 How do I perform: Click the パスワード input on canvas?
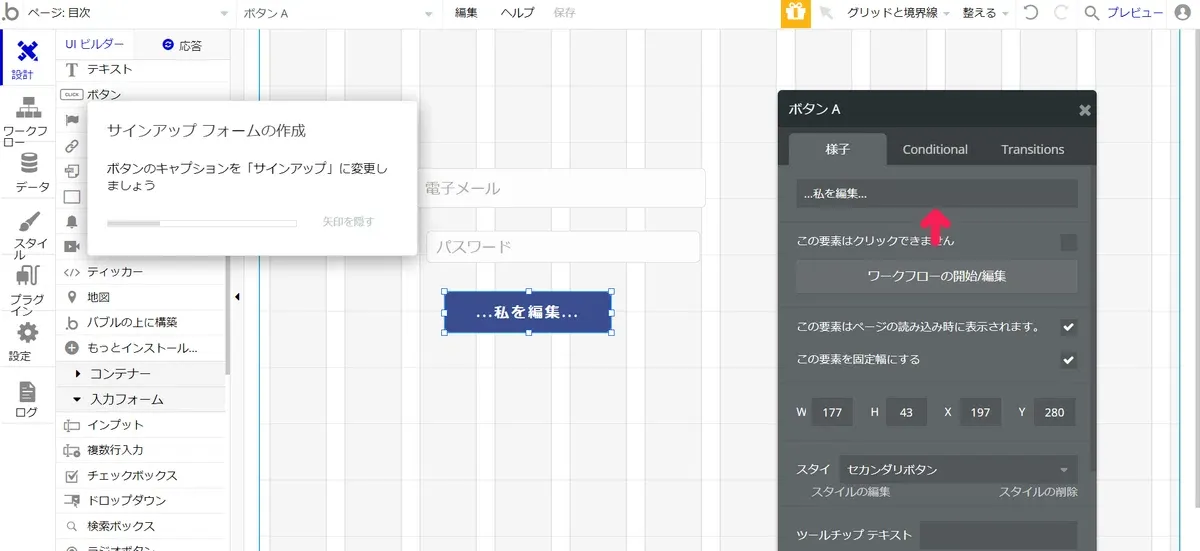coord(563,247)
